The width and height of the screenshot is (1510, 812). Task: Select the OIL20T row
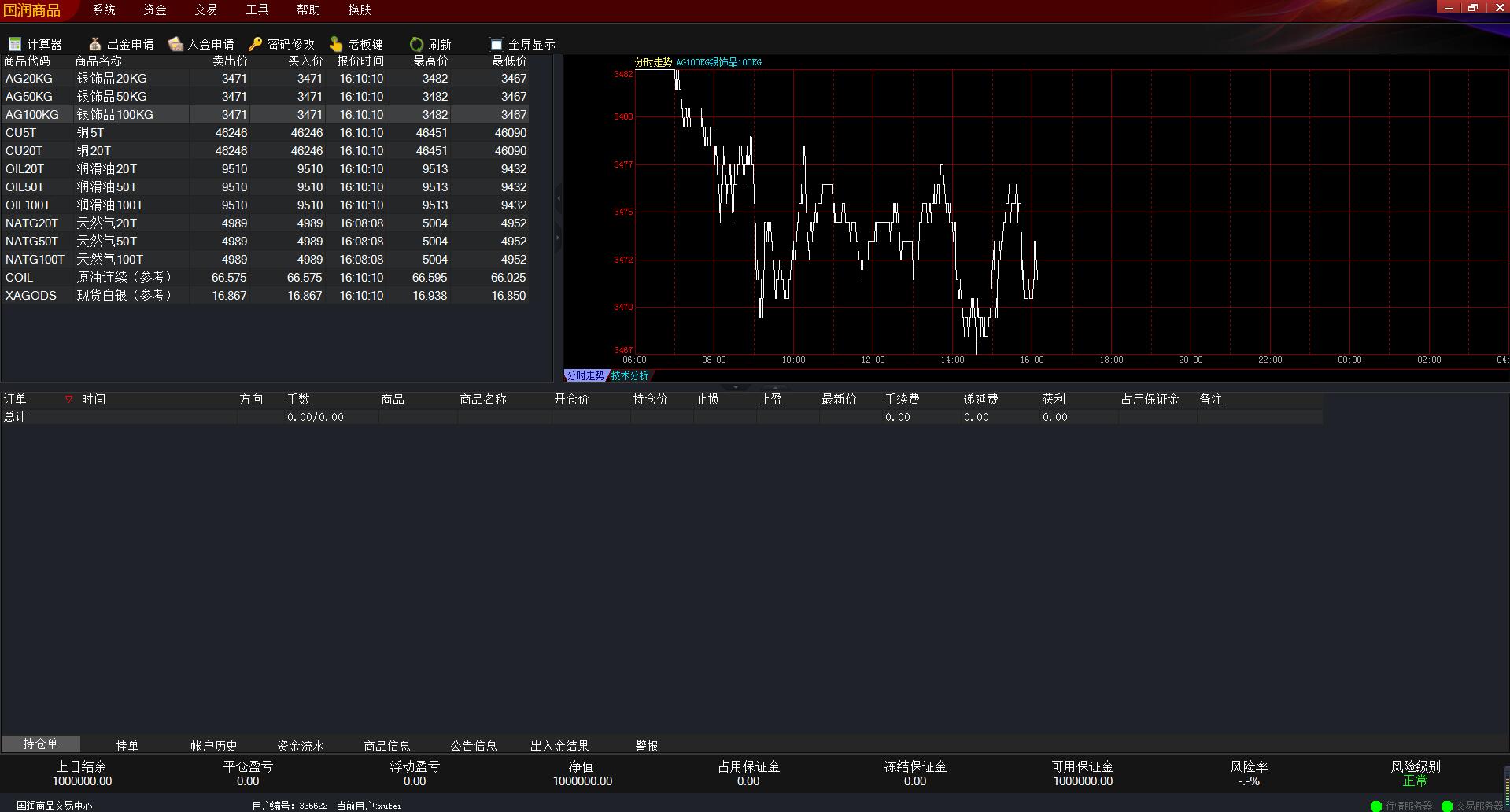pos(265,169)
